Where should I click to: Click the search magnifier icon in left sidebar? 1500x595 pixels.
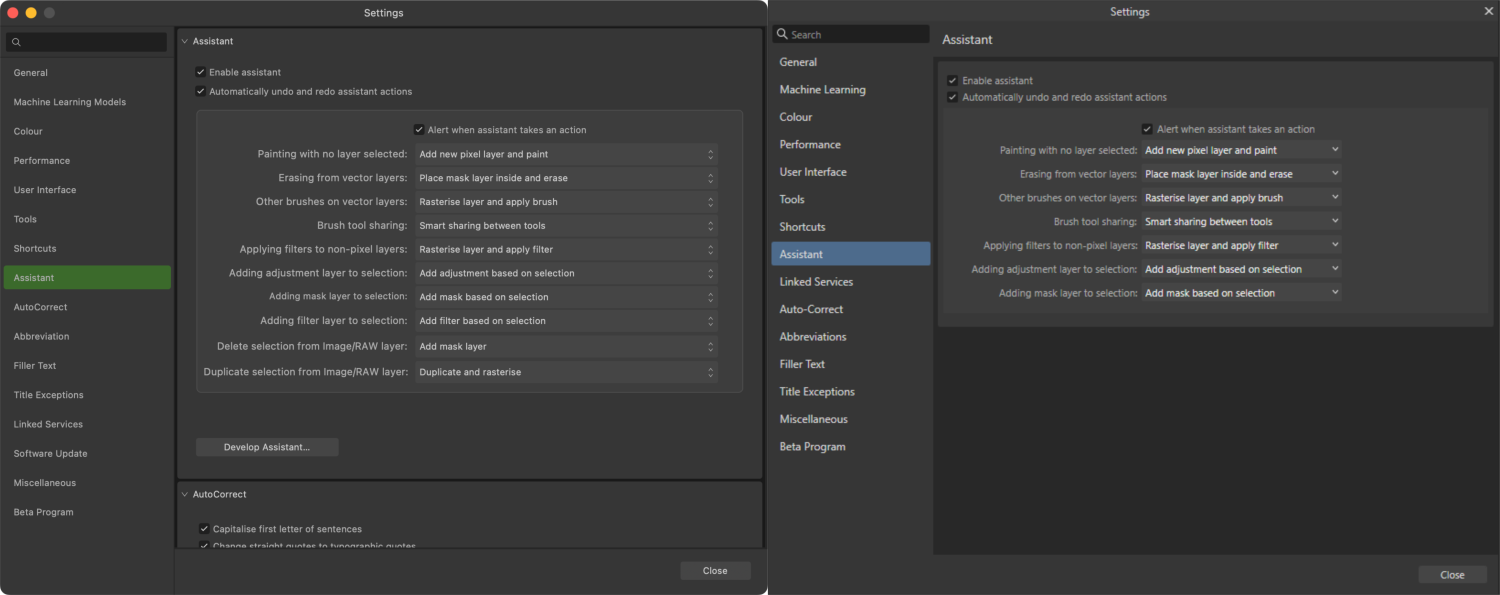coord(16,42)
